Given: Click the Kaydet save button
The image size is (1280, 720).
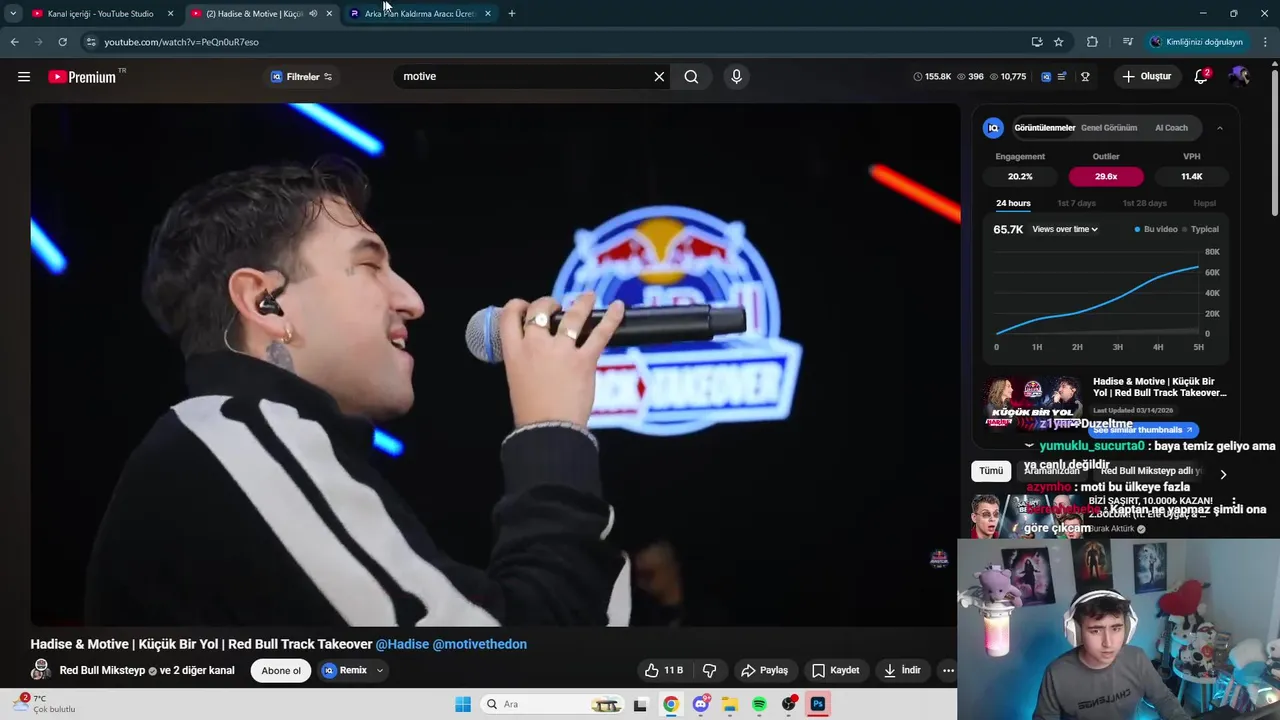Looking at the screenshot, I should pyautogui.click(x=836, y=671).
